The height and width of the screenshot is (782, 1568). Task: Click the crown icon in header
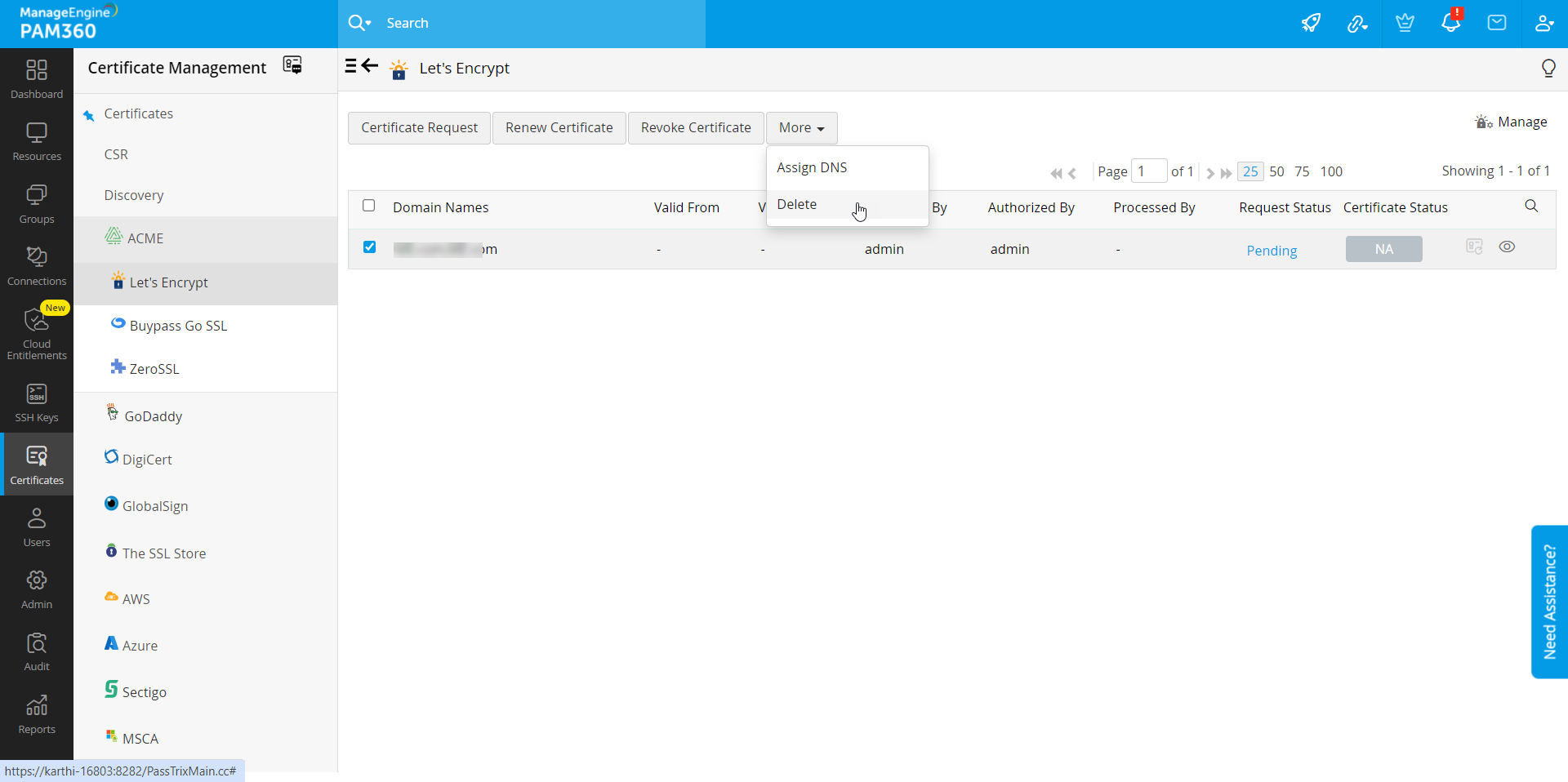(x=1405, y=23)
